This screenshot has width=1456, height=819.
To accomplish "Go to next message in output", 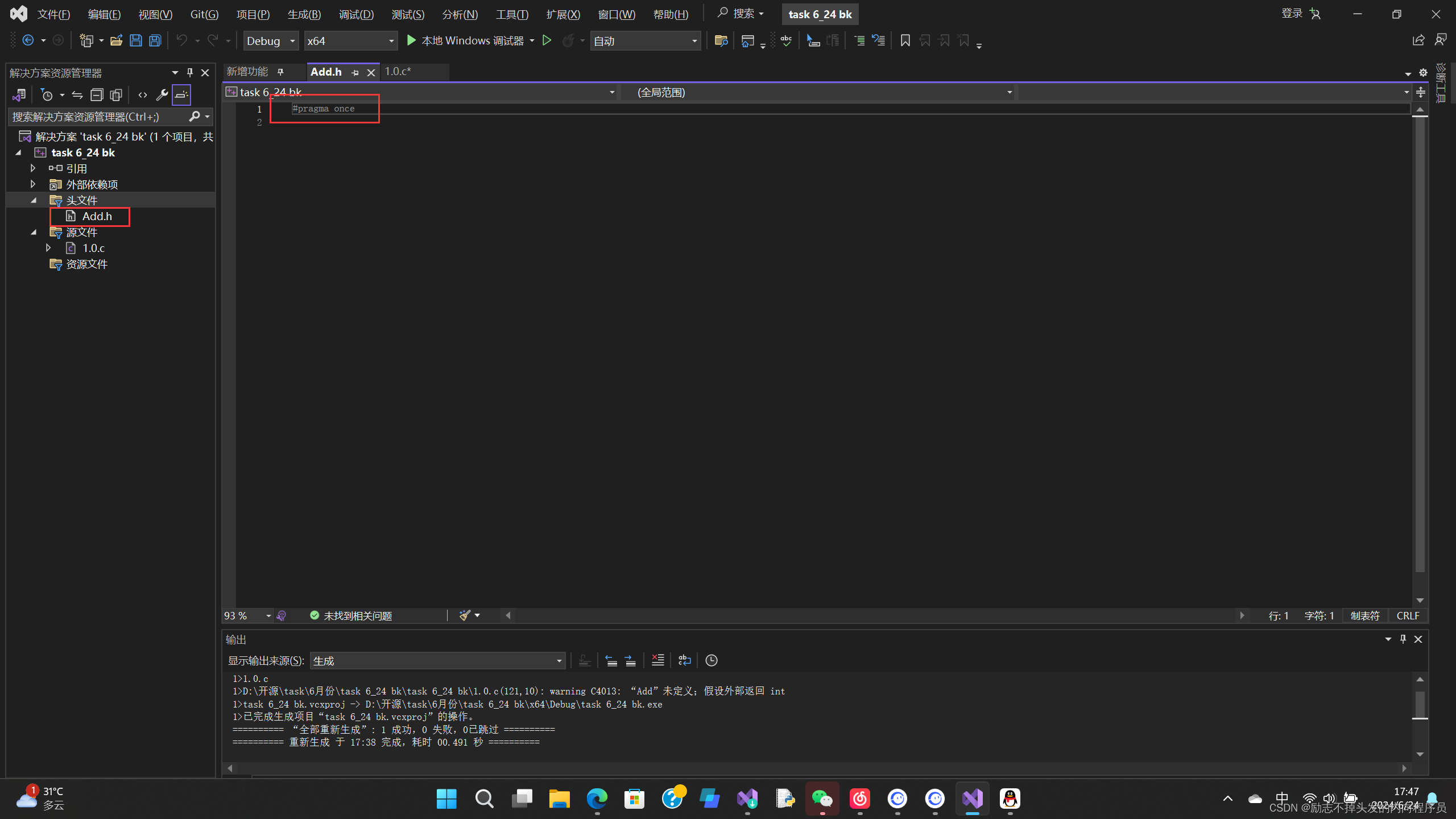I will (x=630, y=660).
